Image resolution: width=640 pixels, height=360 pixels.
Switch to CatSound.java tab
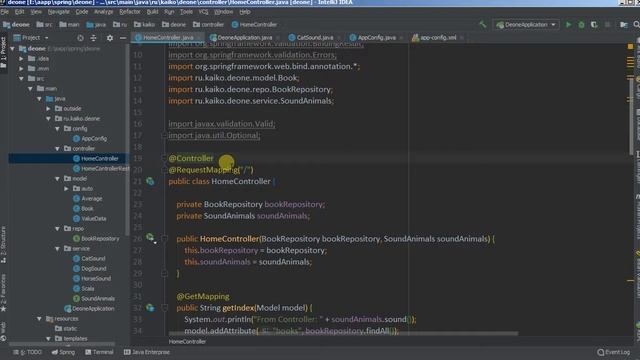314,38
